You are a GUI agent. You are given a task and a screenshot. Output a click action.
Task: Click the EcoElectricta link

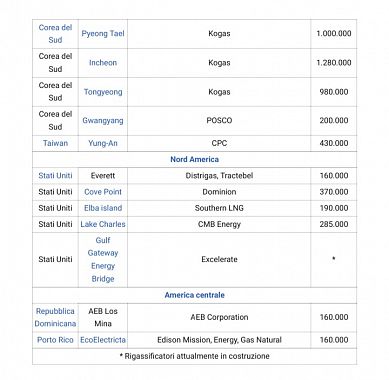103,340
